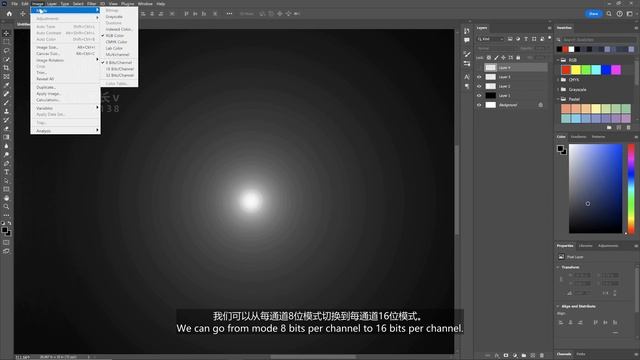640x360 pixels.
Task: Select the Eyedropper tool
Action: click(6, 85)
